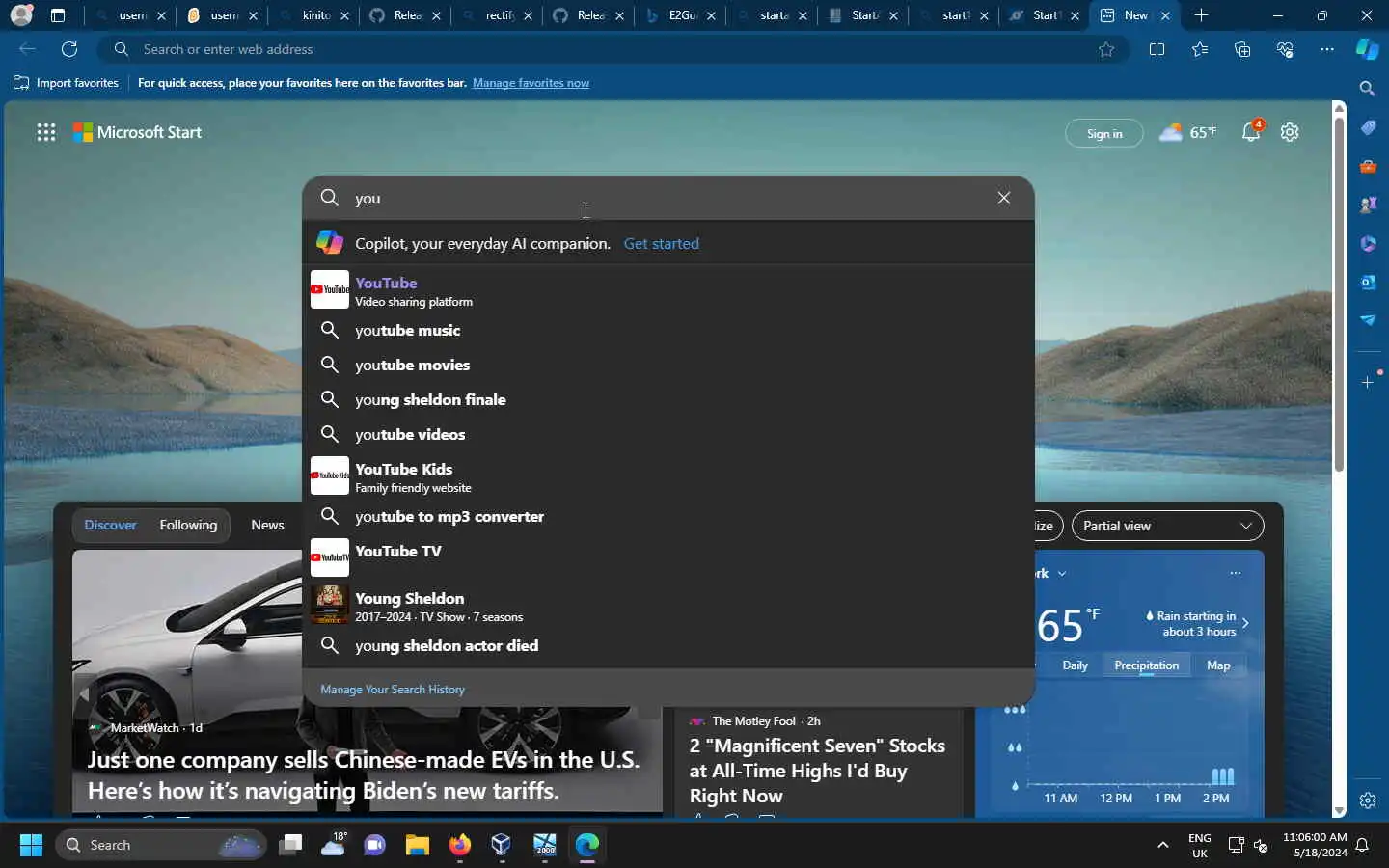The height and width of the screenshot is (868, 1389).
Task: Open Partial view layout dropdown
Action: (1167, 526)
